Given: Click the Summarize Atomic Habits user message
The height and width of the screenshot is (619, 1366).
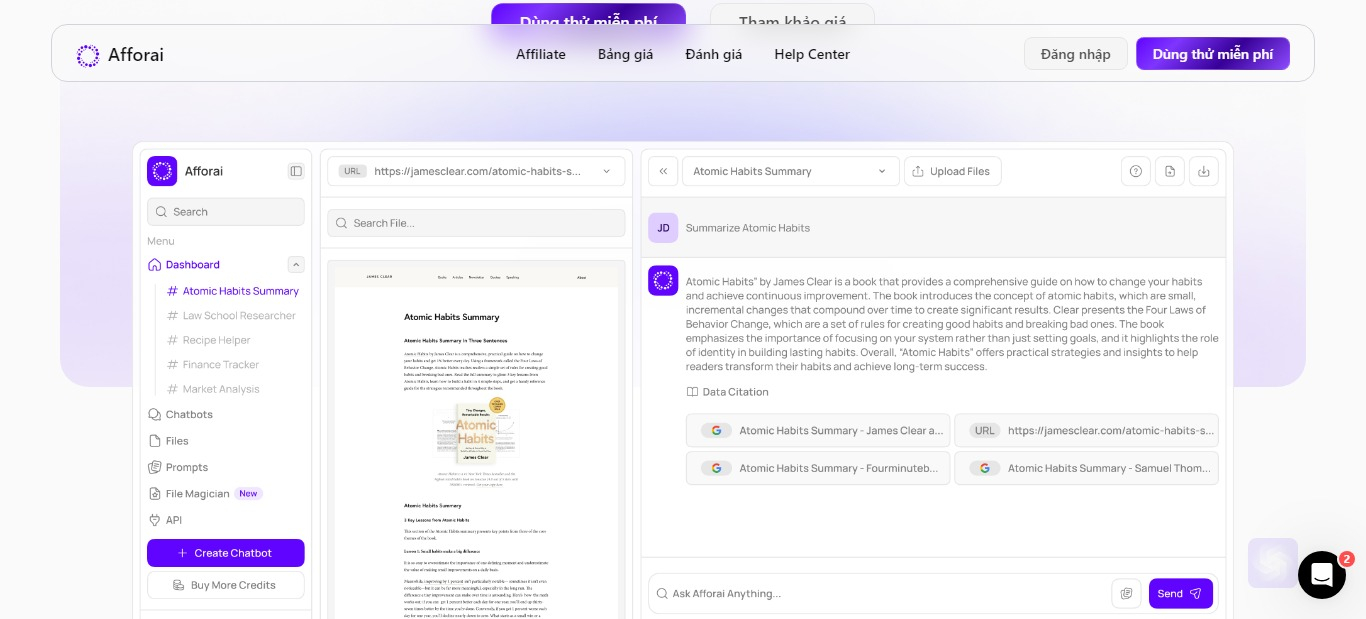Looking at the screenshot, I should 748,228.
